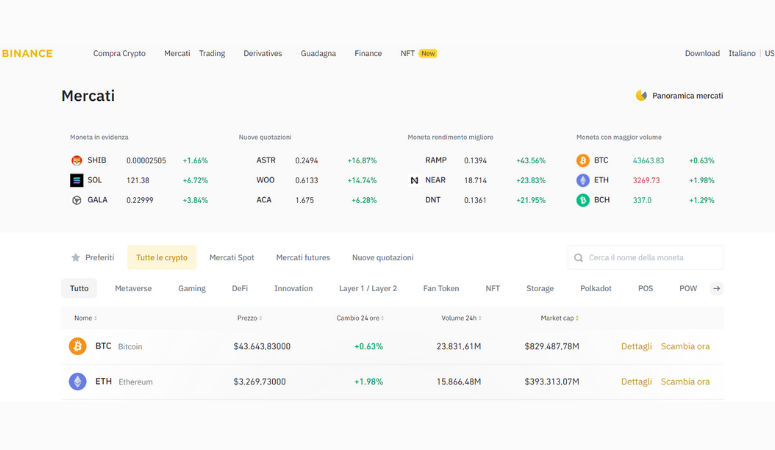Screen dimensions: 775x450
Task: Filter by Innovation category
Action: pyautogui.click(x=294, y=288)
